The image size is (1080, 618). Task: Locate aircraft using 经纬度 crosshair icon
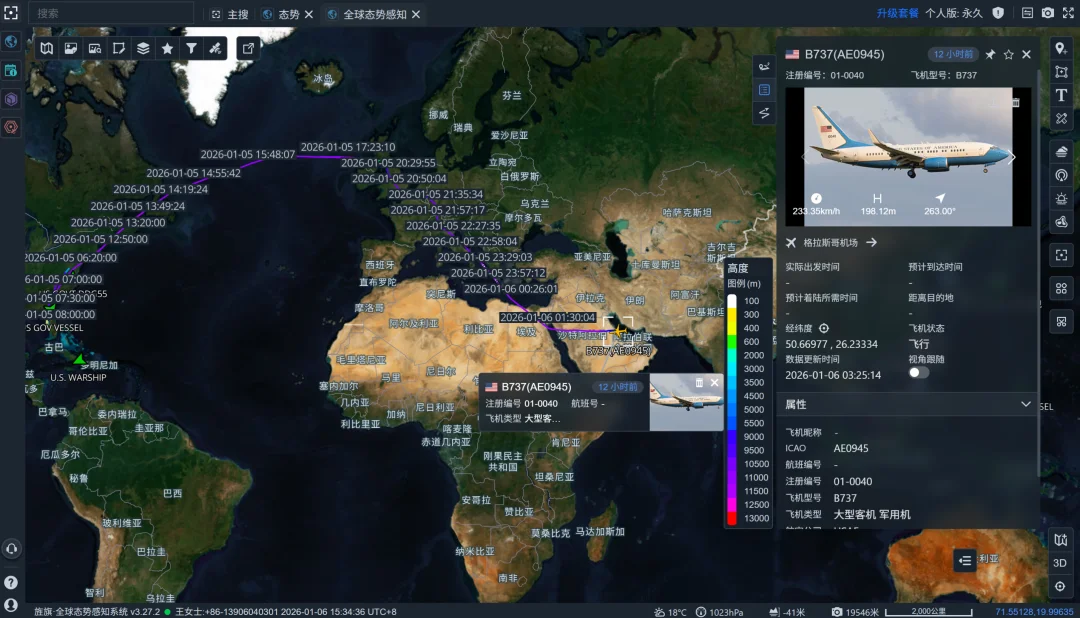coord(824,328)
